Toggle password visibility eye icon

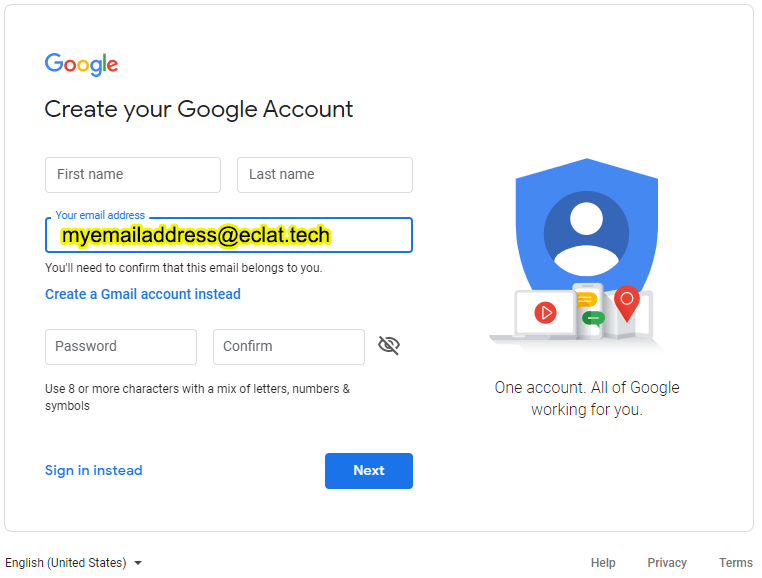389,346
